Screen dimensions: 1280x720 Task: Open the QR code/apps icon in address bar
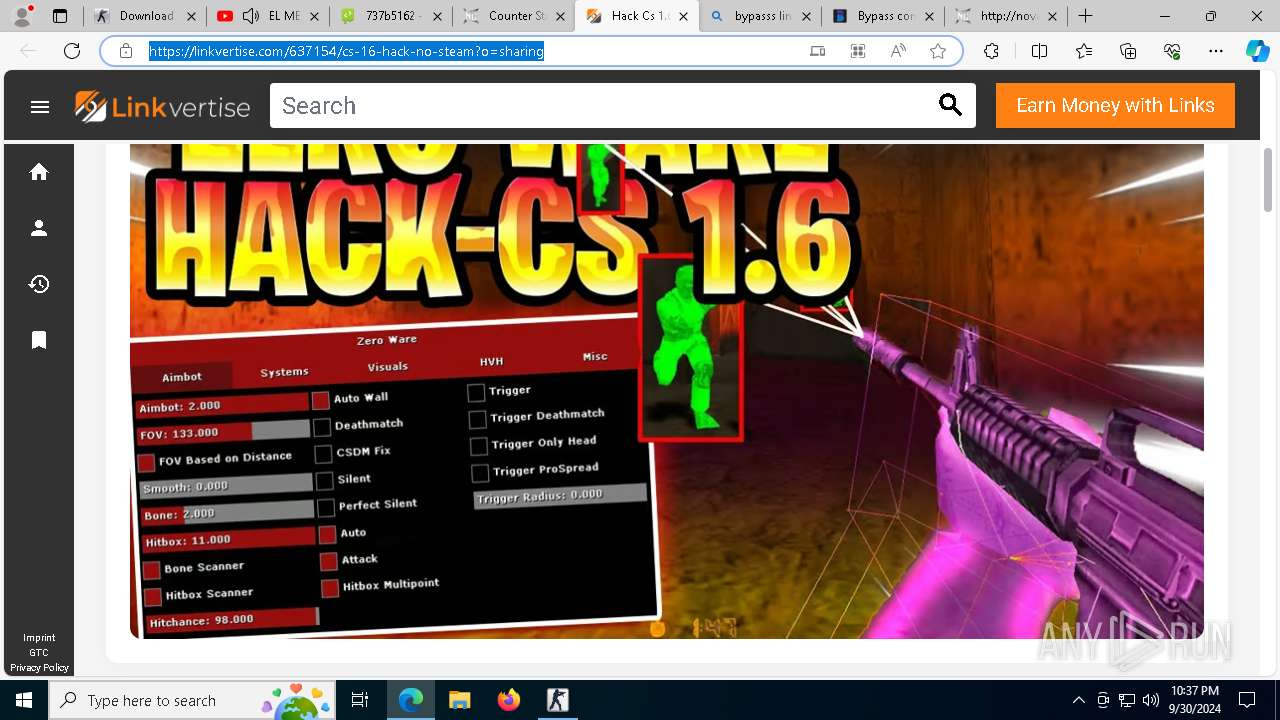coord(858,51)
